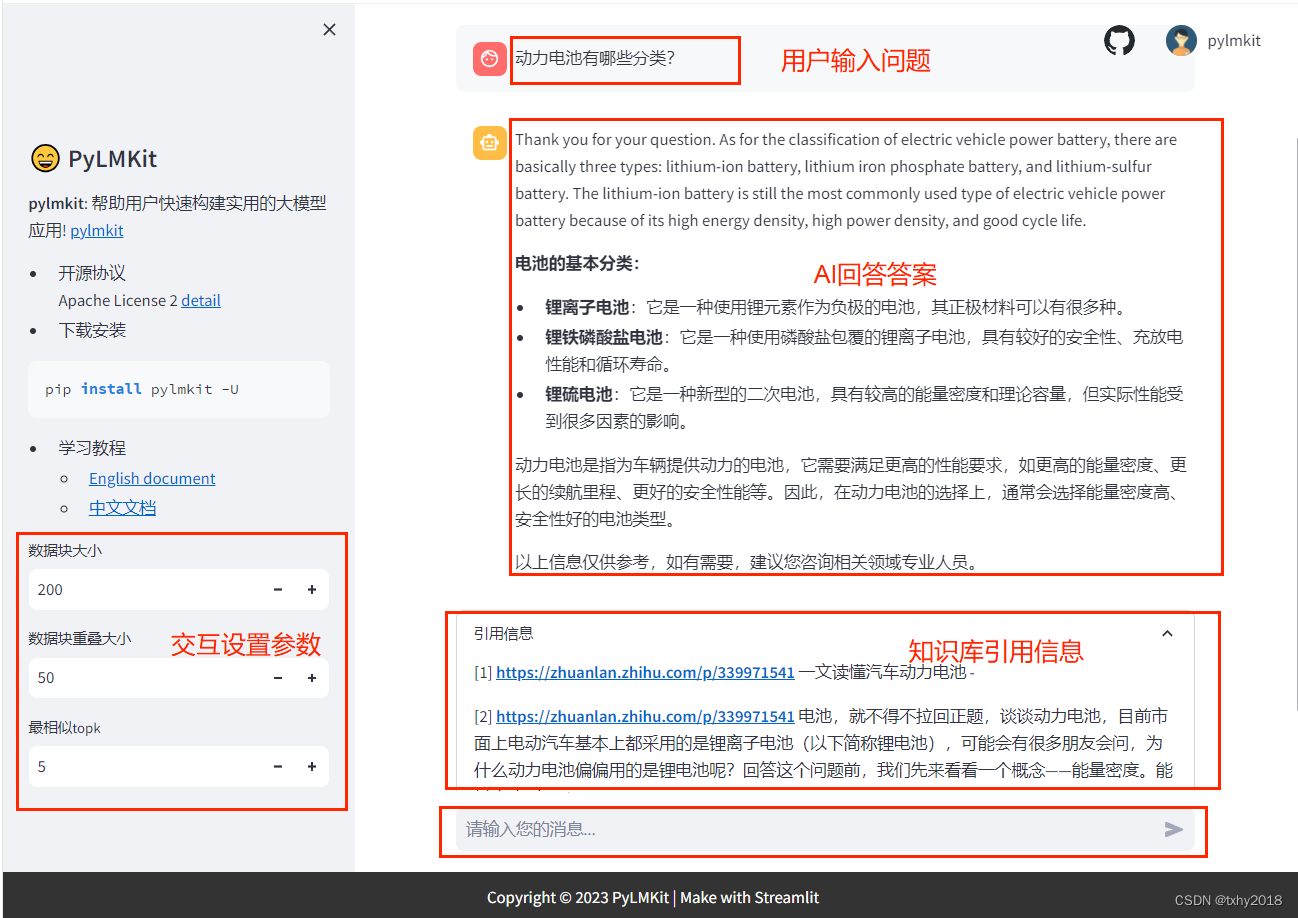
Task: Click the 数据块大小 value field showing 200
Action: click(145, 590)
